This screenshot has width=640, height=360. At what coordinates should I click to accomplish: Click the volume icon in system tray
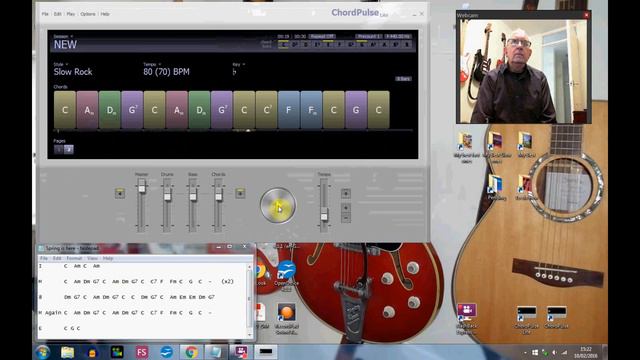pos(554,352)
